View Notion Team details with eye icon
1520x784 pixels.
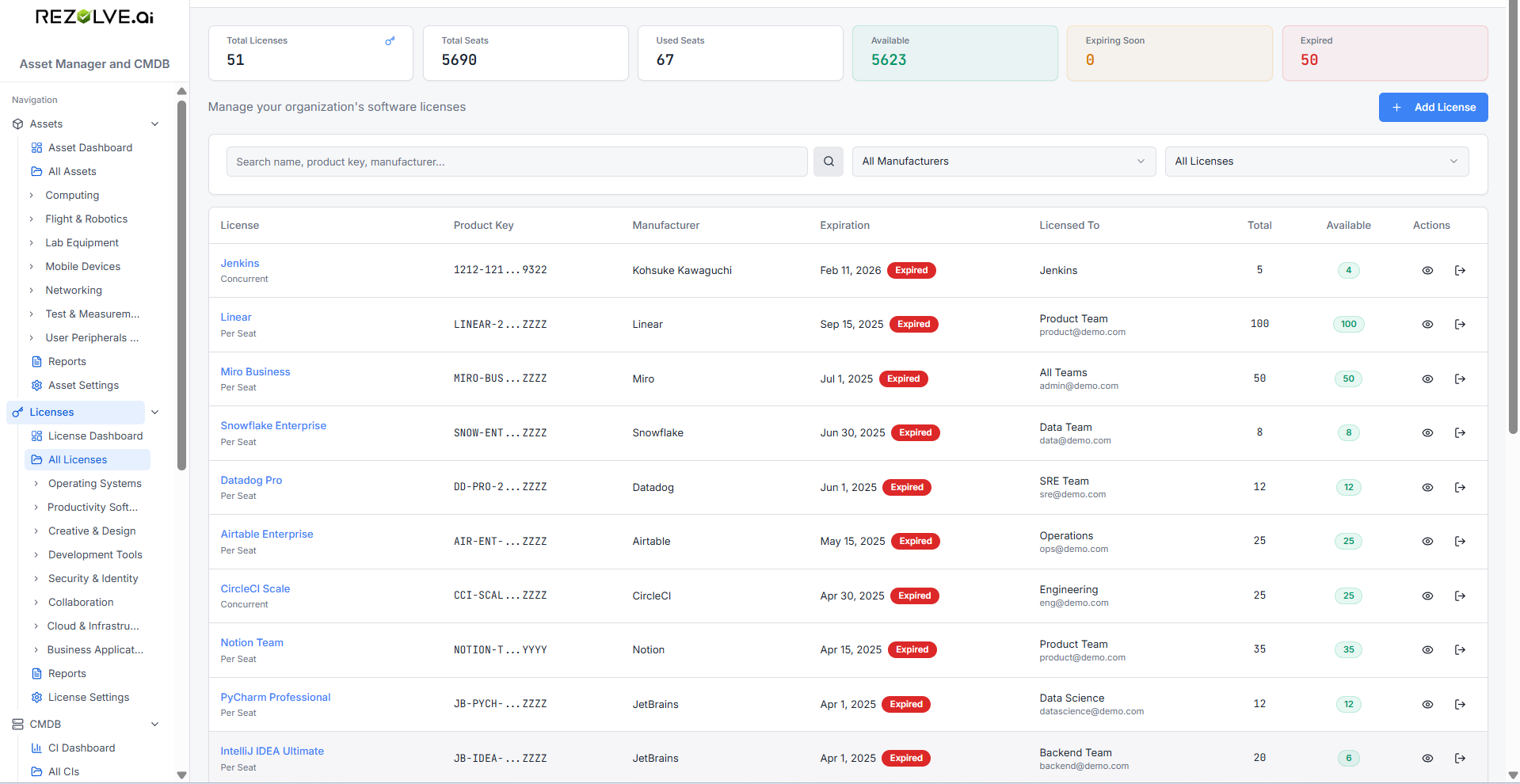(1427, 650)
